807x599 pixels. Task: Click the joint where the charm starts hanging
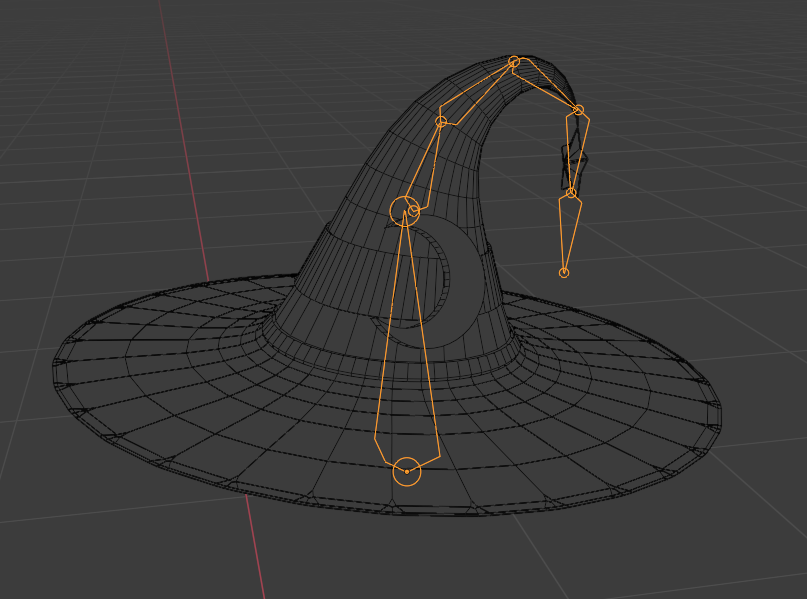point(578,110)
